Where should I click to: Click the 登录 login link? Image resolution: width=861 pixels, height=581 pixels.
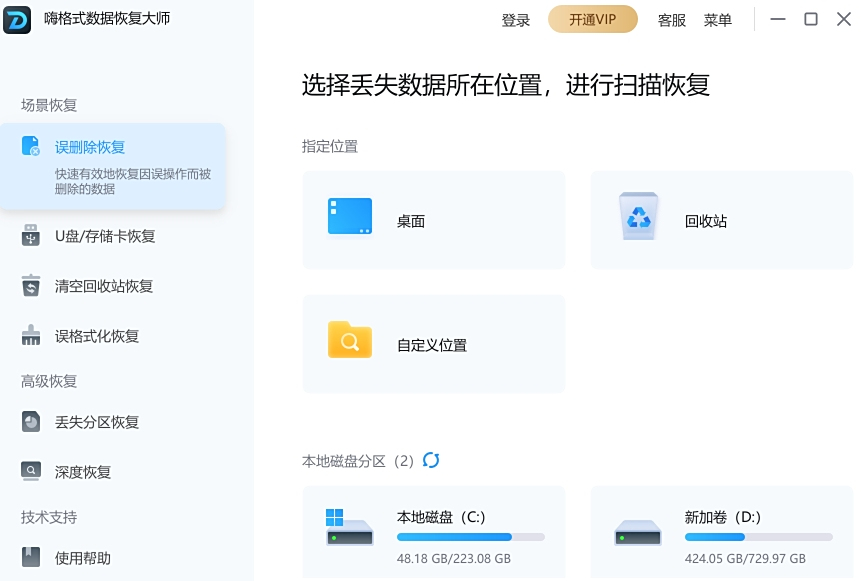(x=515, y=20)
